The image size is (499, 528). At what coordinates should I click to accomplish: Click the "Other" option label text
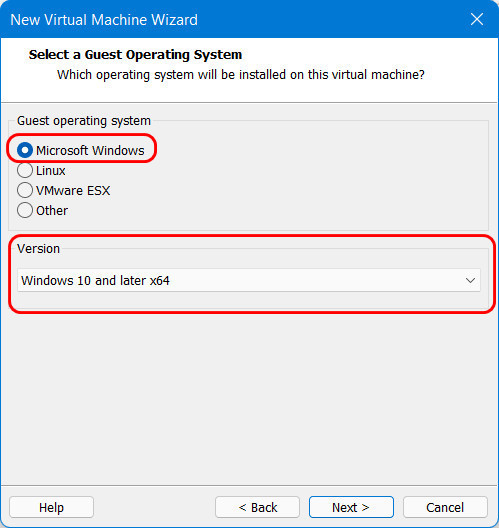pyautogui.click(x=52, y=211)
